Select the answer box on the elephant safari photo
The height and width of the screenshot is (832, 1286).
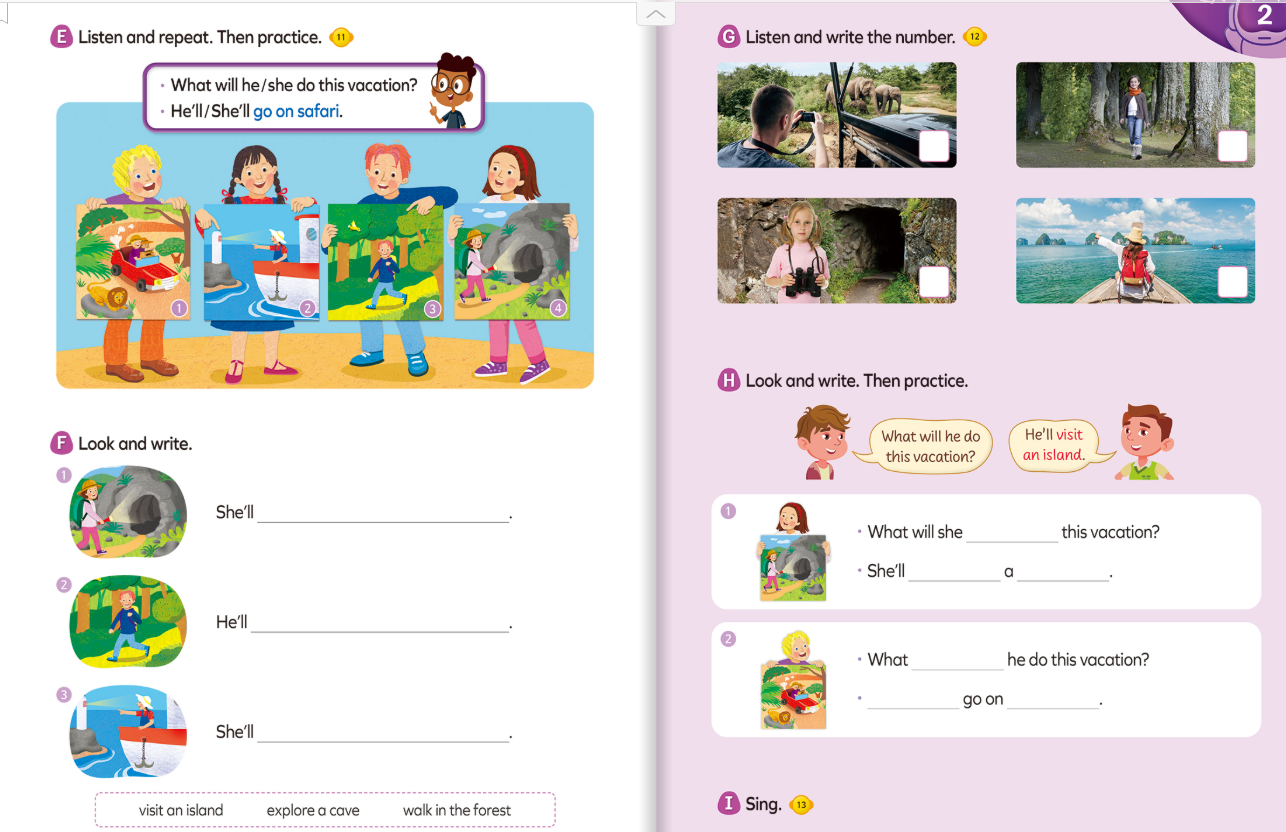point(933,147)
